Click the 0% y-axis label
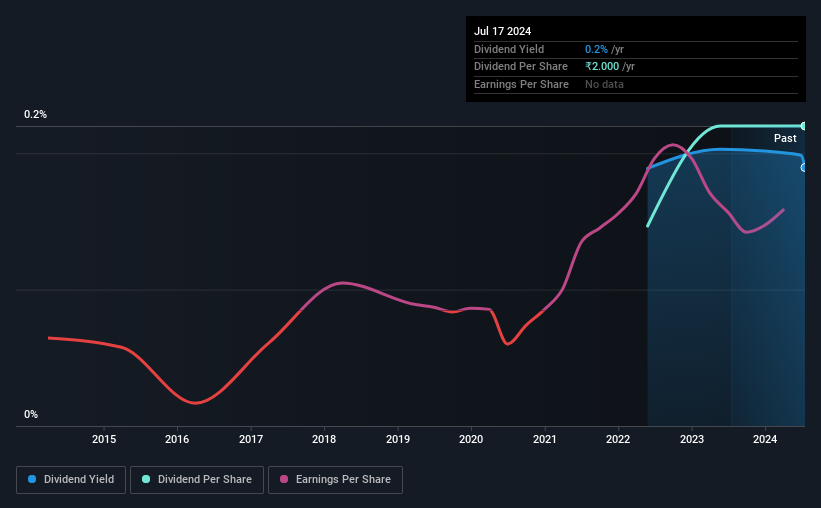 click(31, 414)
